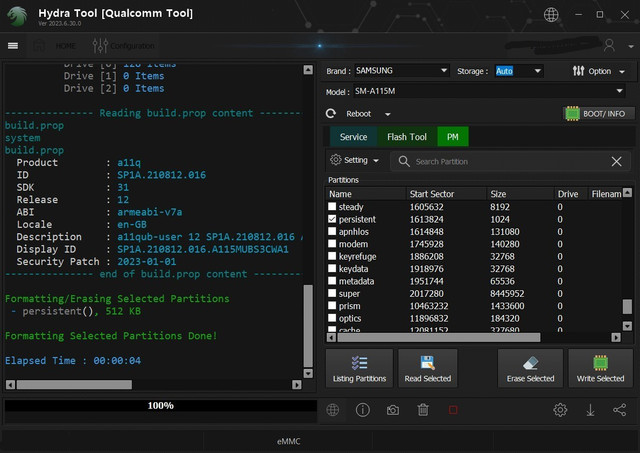Click the log scroll-up arrow

(308, 70)
